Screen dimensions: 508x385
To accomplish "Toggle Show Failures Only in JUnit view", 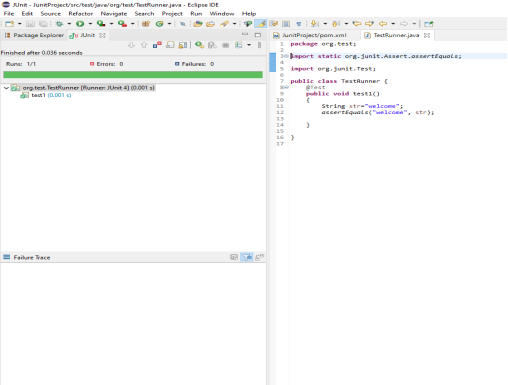I will [157, 45].
